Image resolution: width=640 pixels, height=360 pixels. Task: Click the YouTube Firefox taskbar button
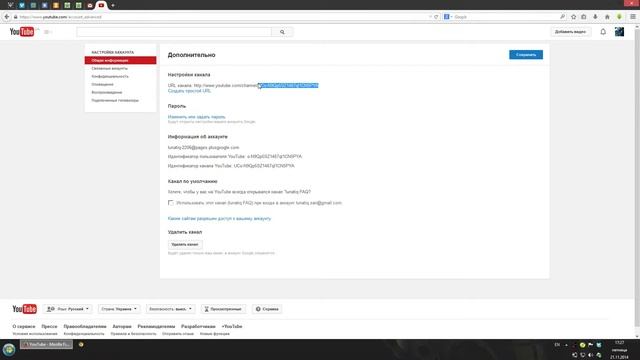click(x=46, y=344)
